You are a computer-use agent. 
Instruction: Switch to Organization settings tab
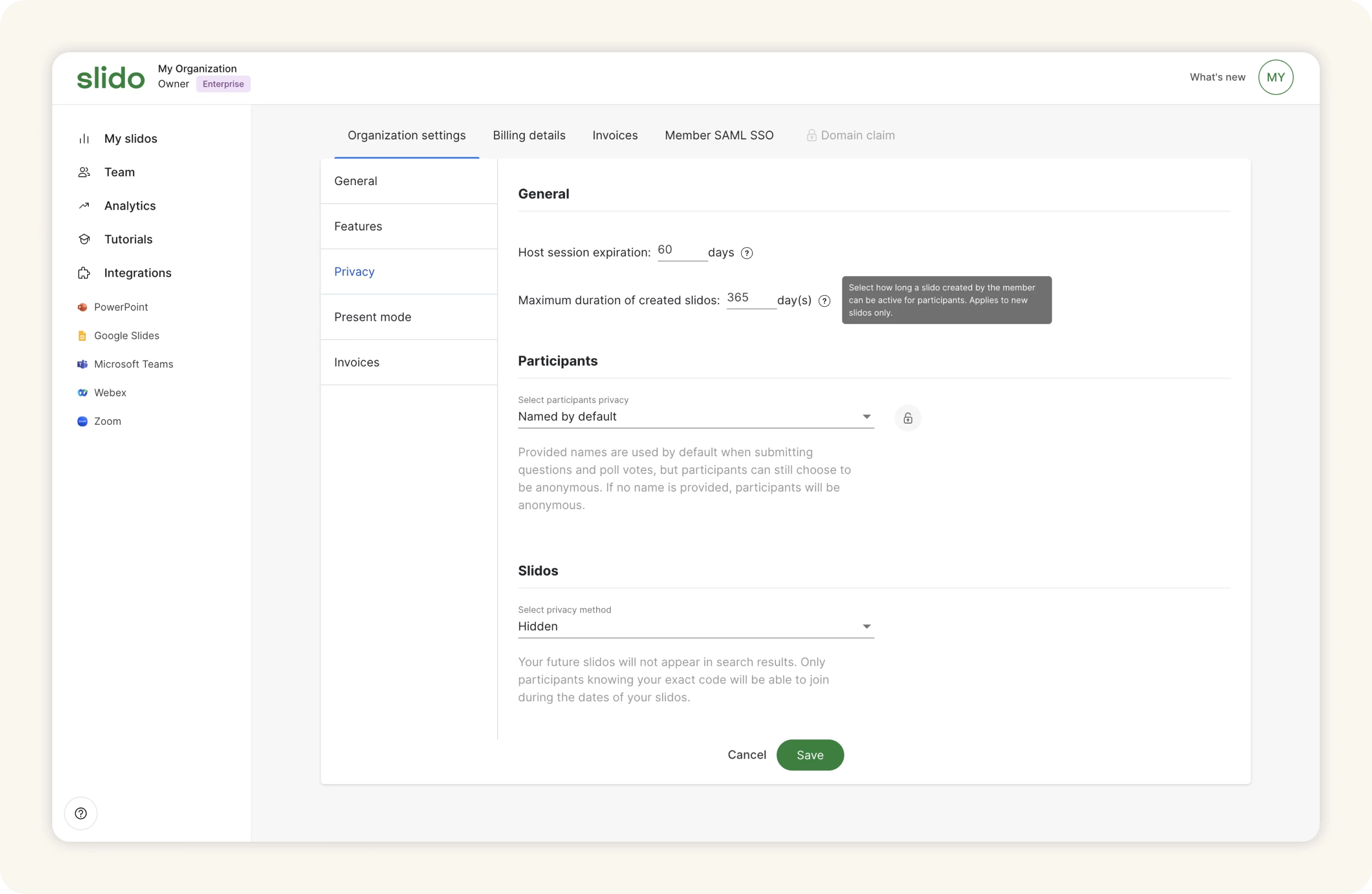click(406, 136)
